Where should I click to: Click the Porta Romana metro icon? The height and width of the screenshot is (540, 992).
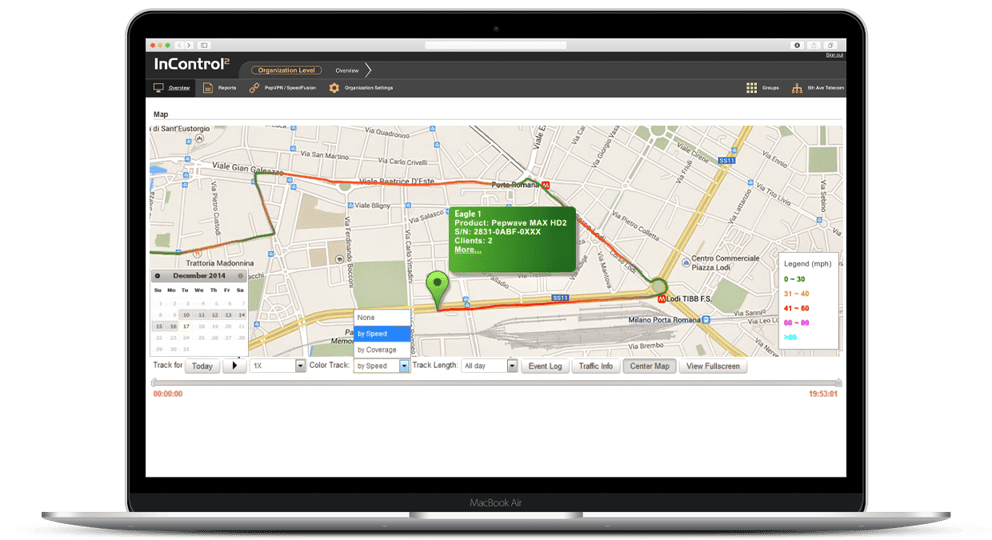pyautogui.click(x=545, y=185)
